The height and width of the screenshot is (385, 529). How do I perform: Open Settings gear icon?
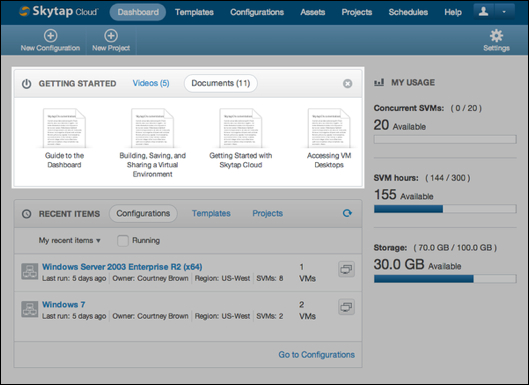(x=496, y=35)
